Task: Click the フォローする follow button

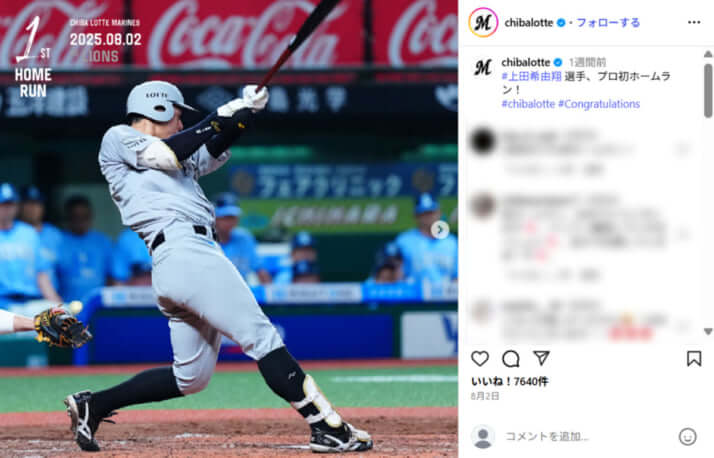Action: 608,22
